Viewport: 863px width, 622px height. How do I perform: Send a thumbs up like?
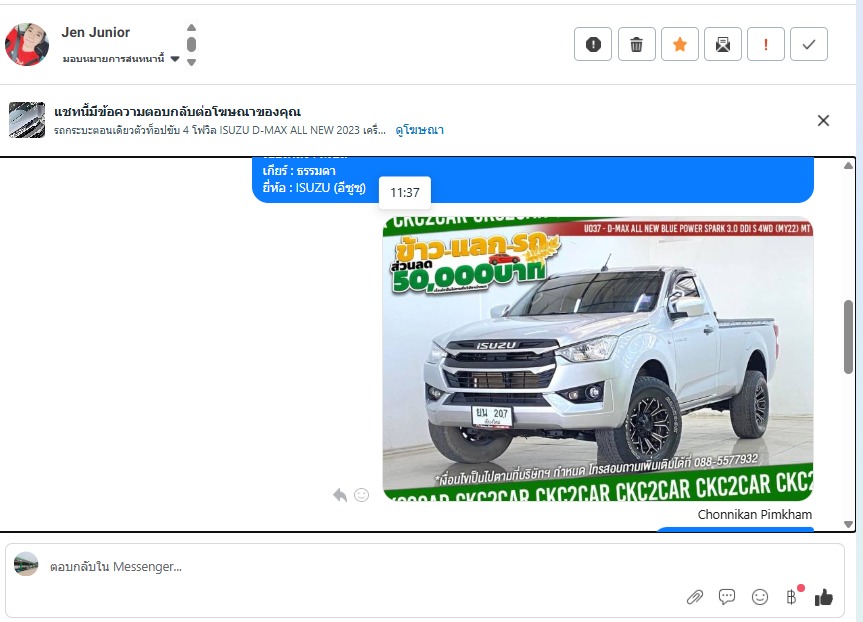(823, 597)
